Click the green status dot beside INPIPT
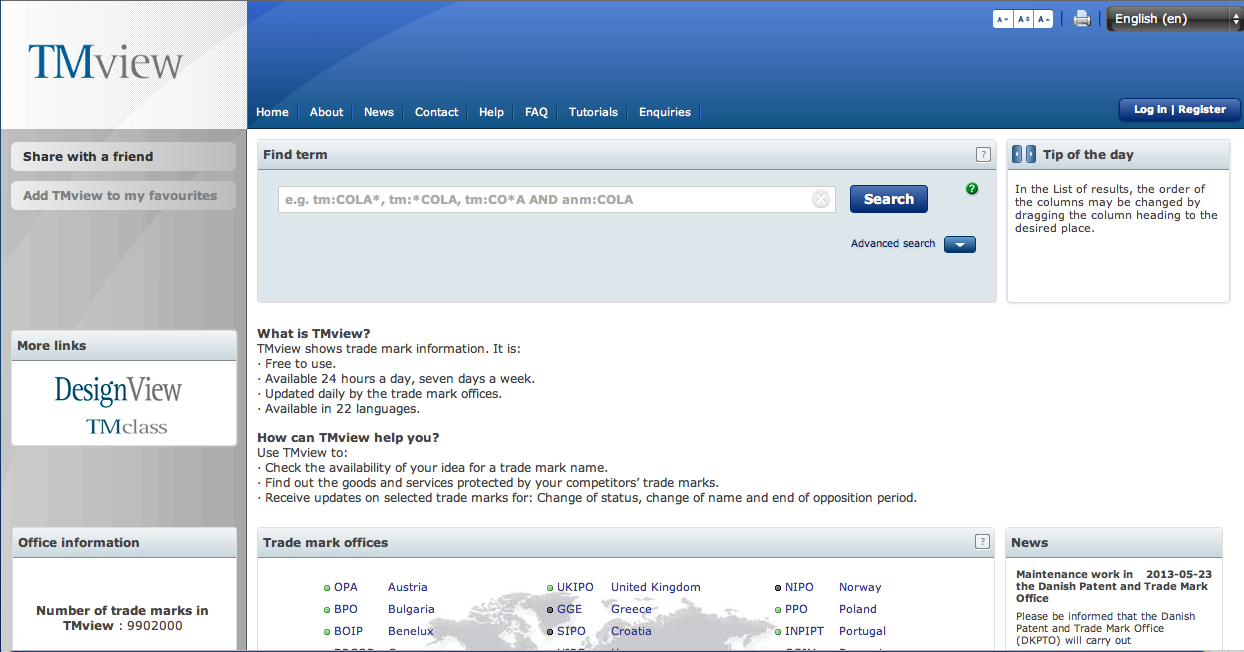Viewport: 1244px width, 652px height. pyautogui.click(x=778, y=632)
